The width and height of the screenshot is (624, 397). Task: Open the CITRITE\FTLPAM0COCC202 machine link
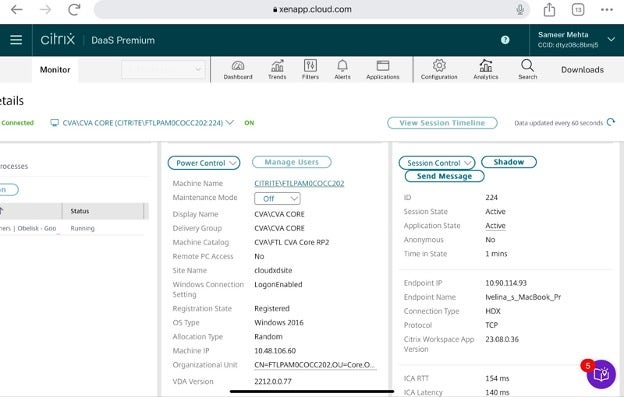point(299,183)
